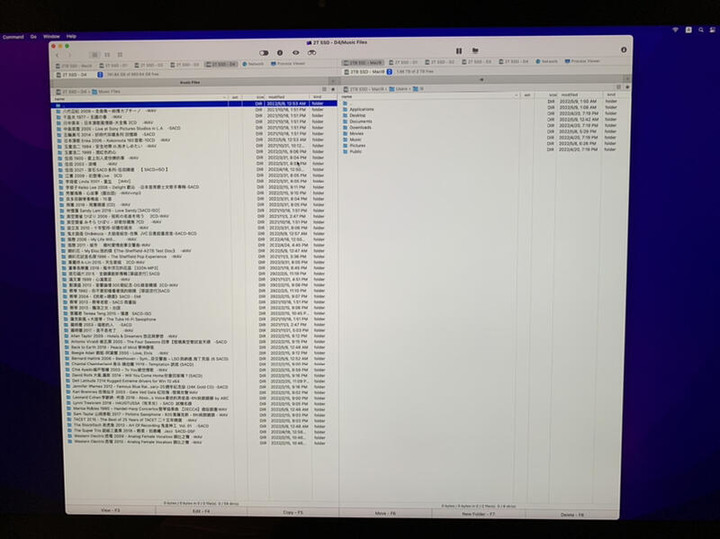720x539 pixels.
Task: Select highlighted parent directory row in left pane
Action: 195,104
